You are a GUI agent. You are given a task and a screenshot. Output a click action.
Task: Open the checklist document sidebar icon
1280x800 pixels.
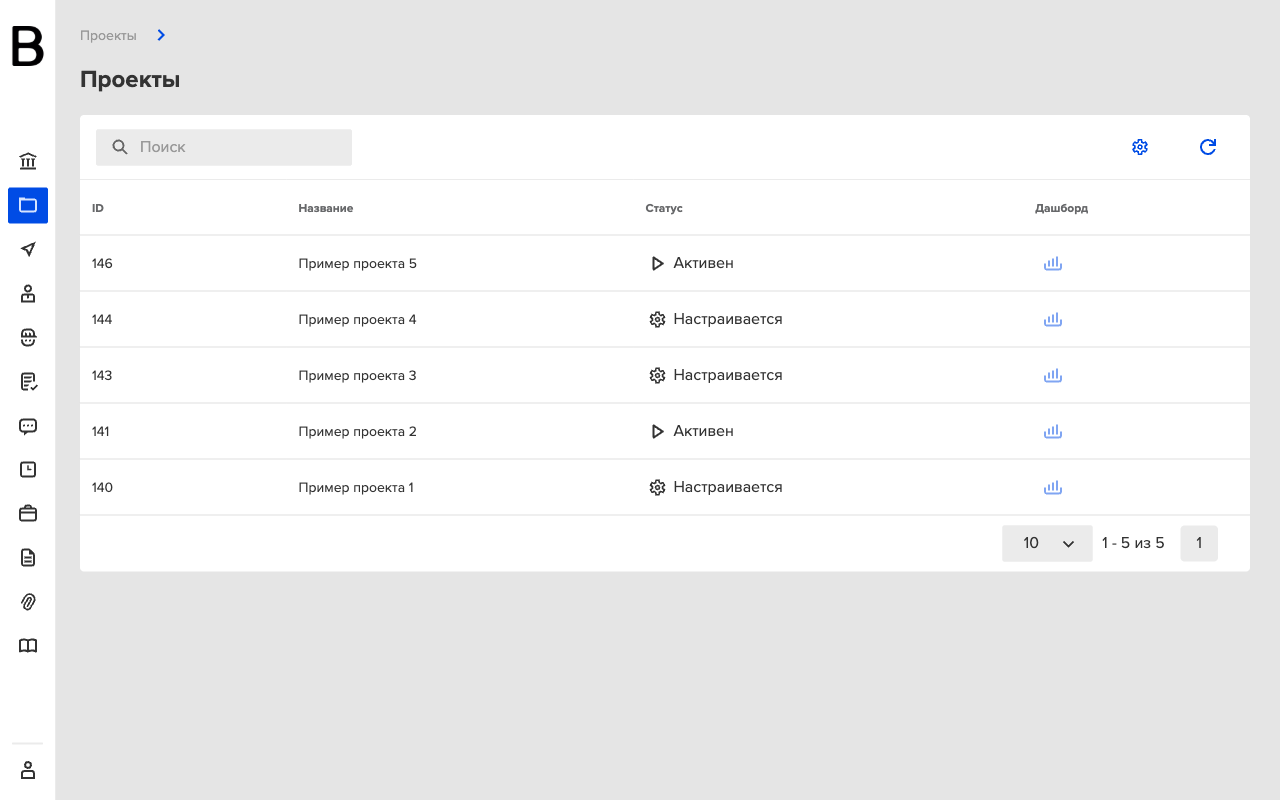28,381
